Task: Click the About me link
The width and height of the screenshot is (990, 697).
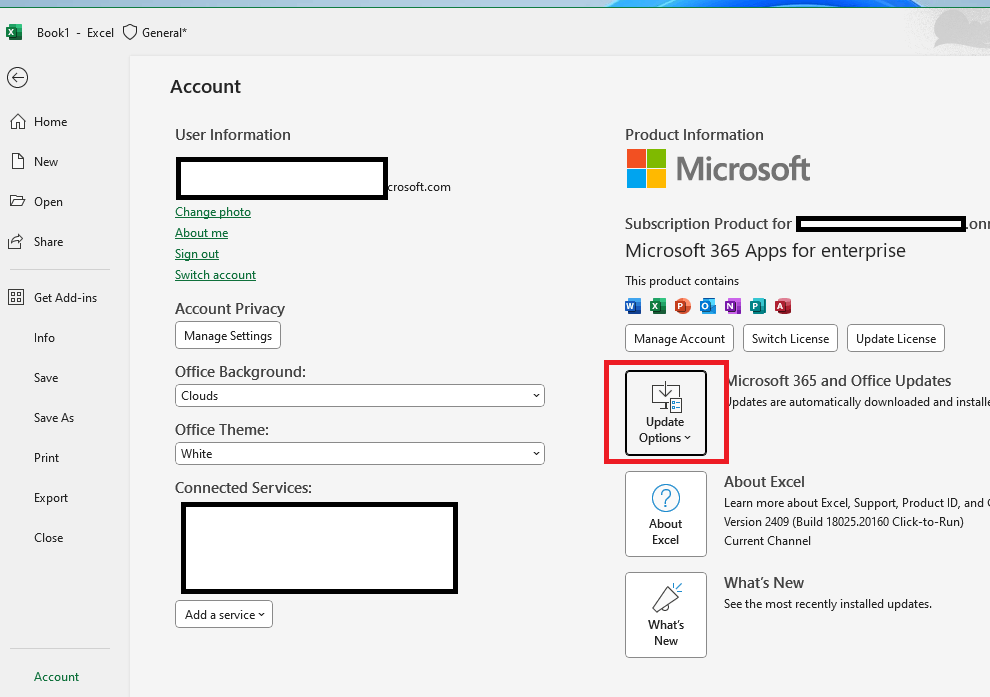Action: pyautogui.click(x=201, y=233)
